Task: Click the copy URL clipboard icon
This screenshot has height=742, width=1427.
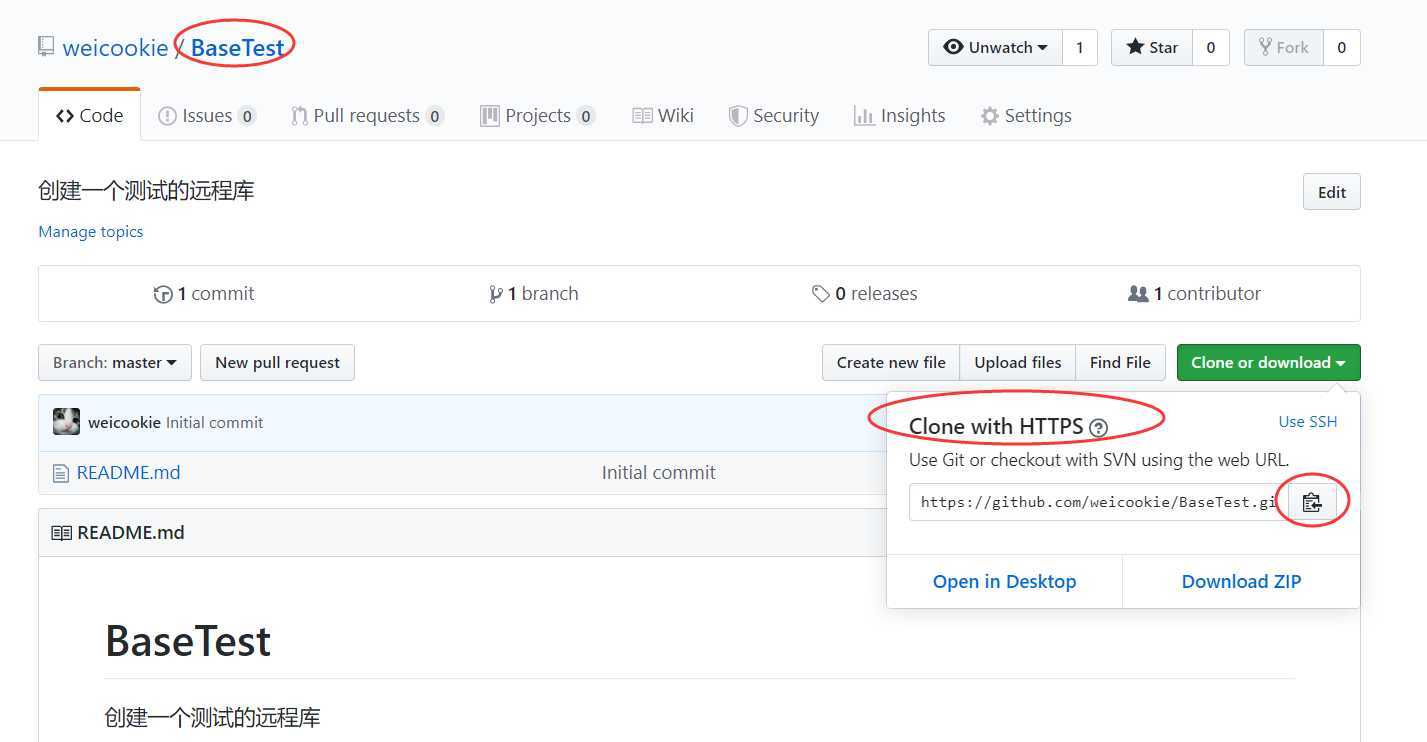Action: tap(1312, 502)
